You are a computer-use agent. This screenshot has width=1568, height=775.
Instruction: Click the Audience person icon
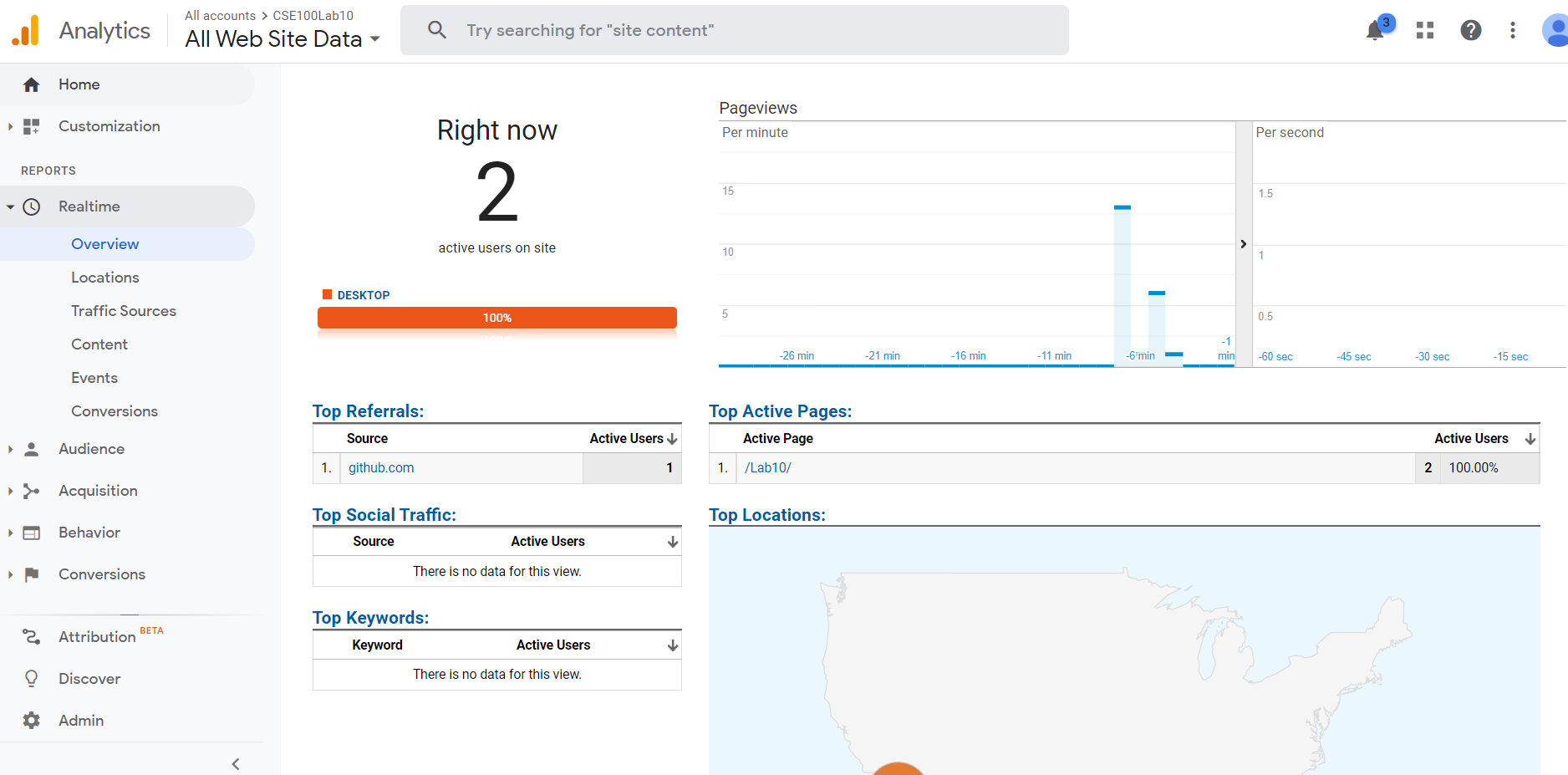point(31,449)
